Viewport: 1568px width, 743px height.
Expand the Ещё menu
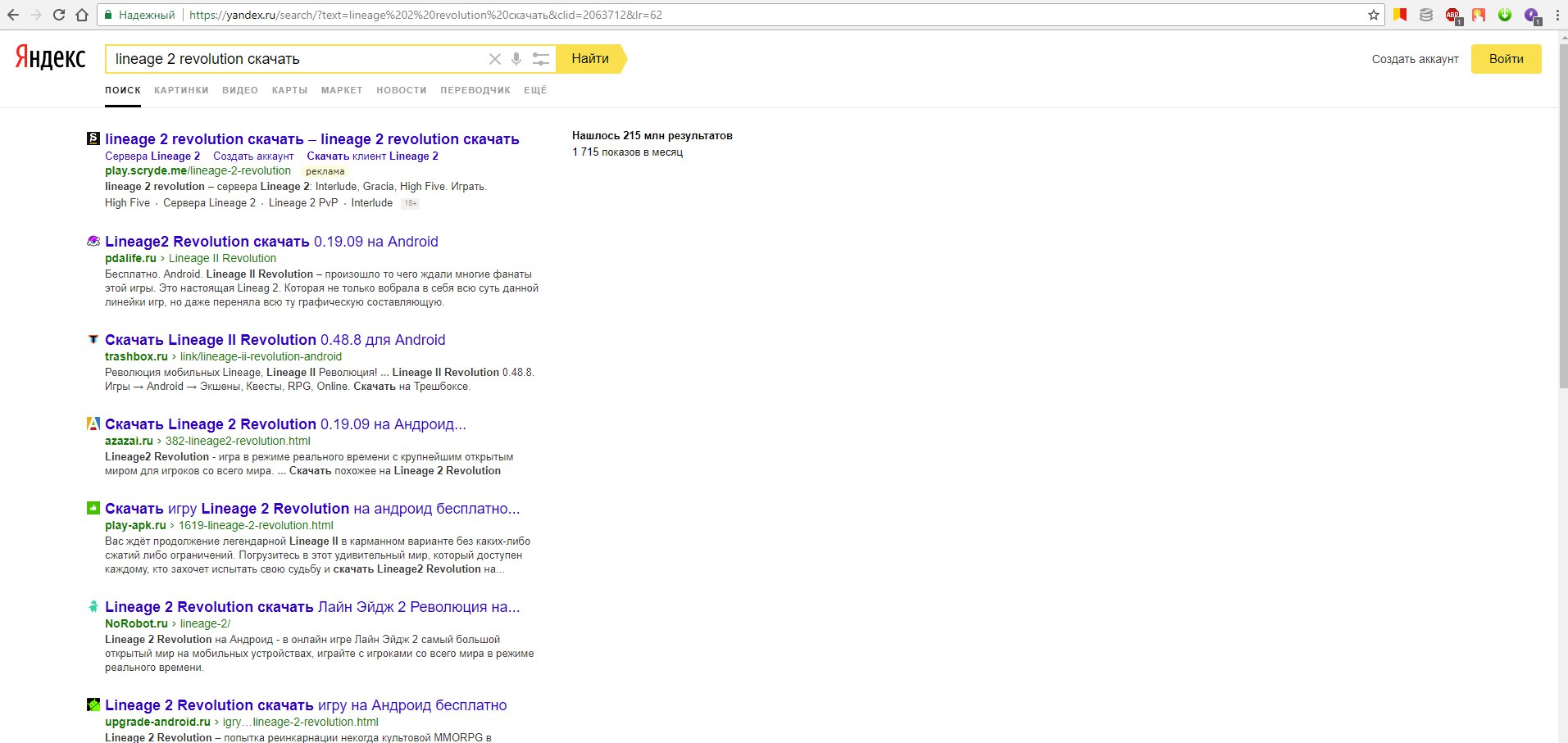[x=535, y=90]
